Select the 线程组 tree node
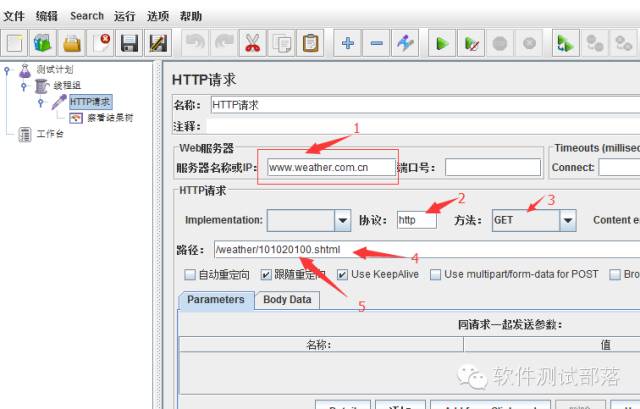 [67, 85]
